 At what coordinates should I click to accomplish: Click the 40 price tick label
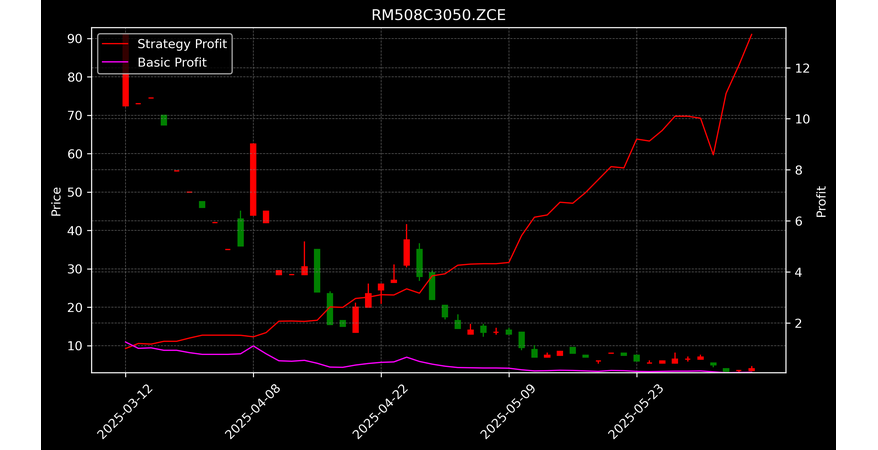pos(76,231)
